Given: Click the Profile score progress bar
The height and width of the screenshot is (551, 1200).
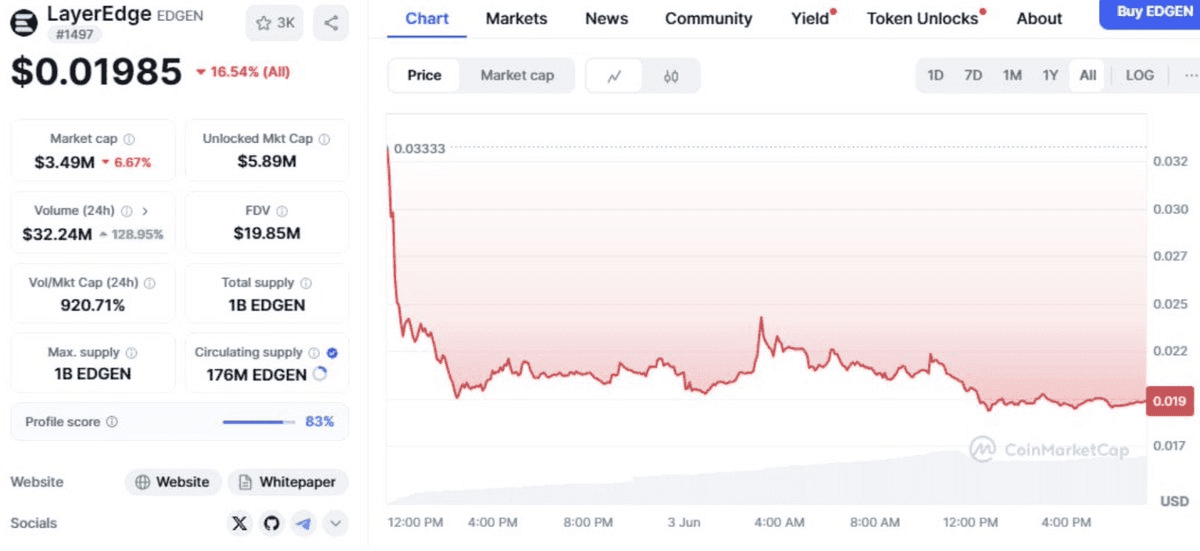Looking at the screenshot, I should tap(259, 422).
